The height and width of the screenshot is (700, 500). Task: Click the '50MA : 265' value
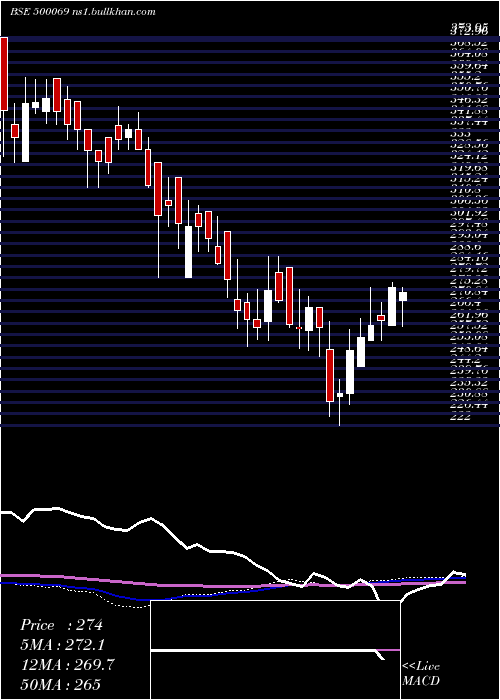(x=61, y=684)
